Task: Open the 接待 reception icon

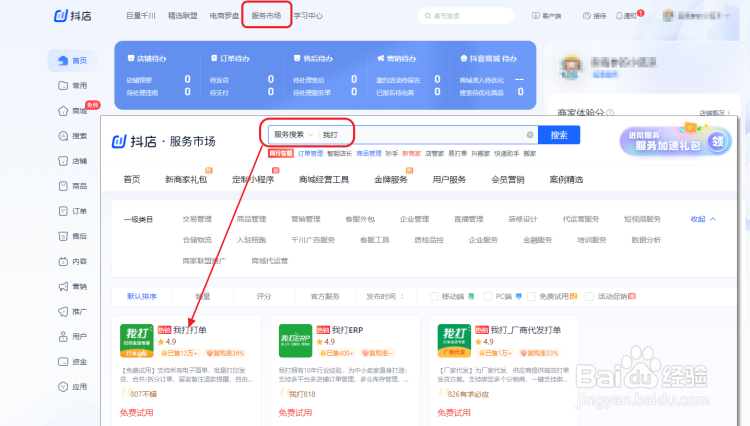Action: point(587,16)
